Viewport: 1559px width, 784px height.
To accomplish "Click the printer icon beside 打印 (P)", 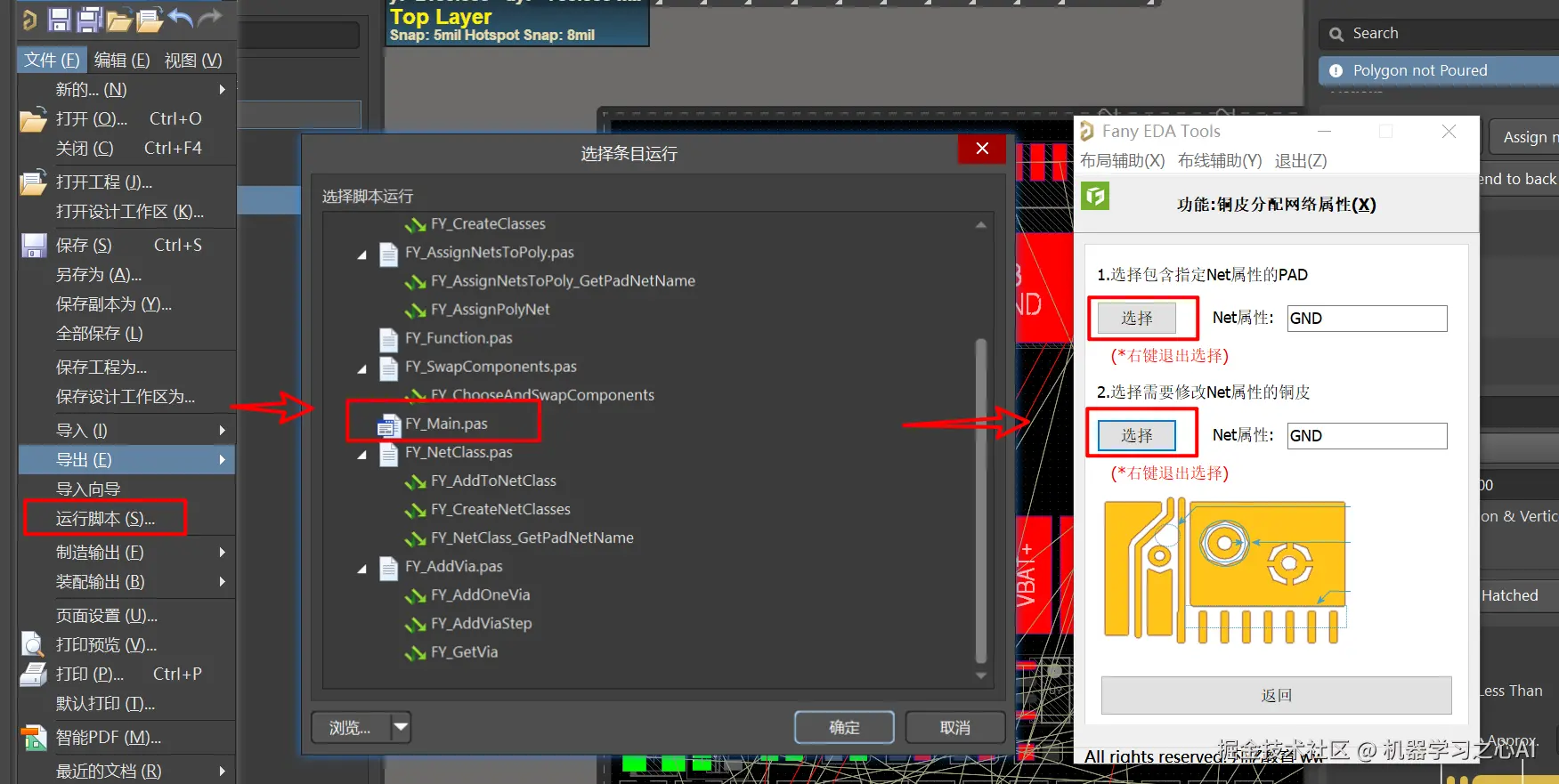I will [x=34, y=675].
